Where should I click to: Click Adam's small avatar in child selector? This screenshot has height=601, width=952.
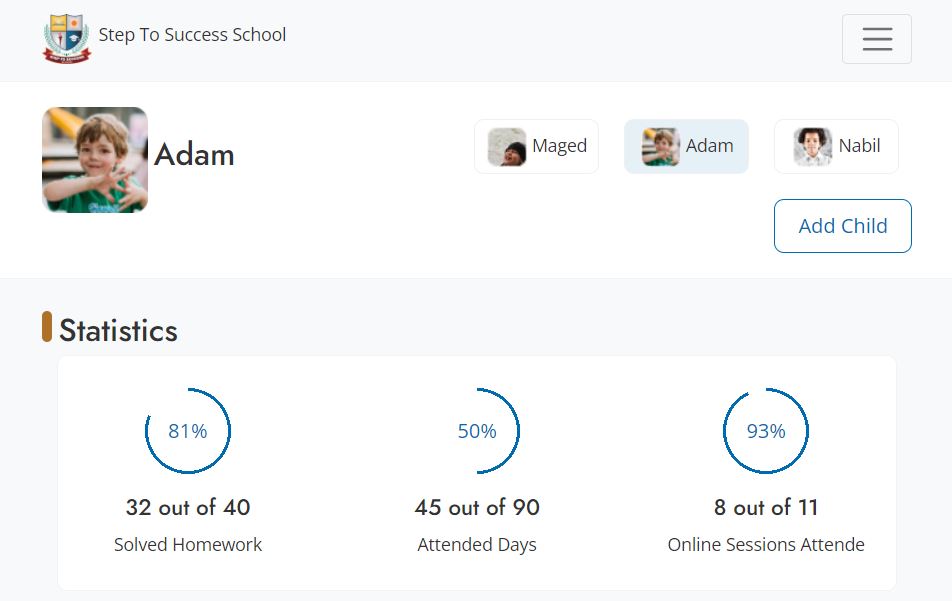[661, 147]
